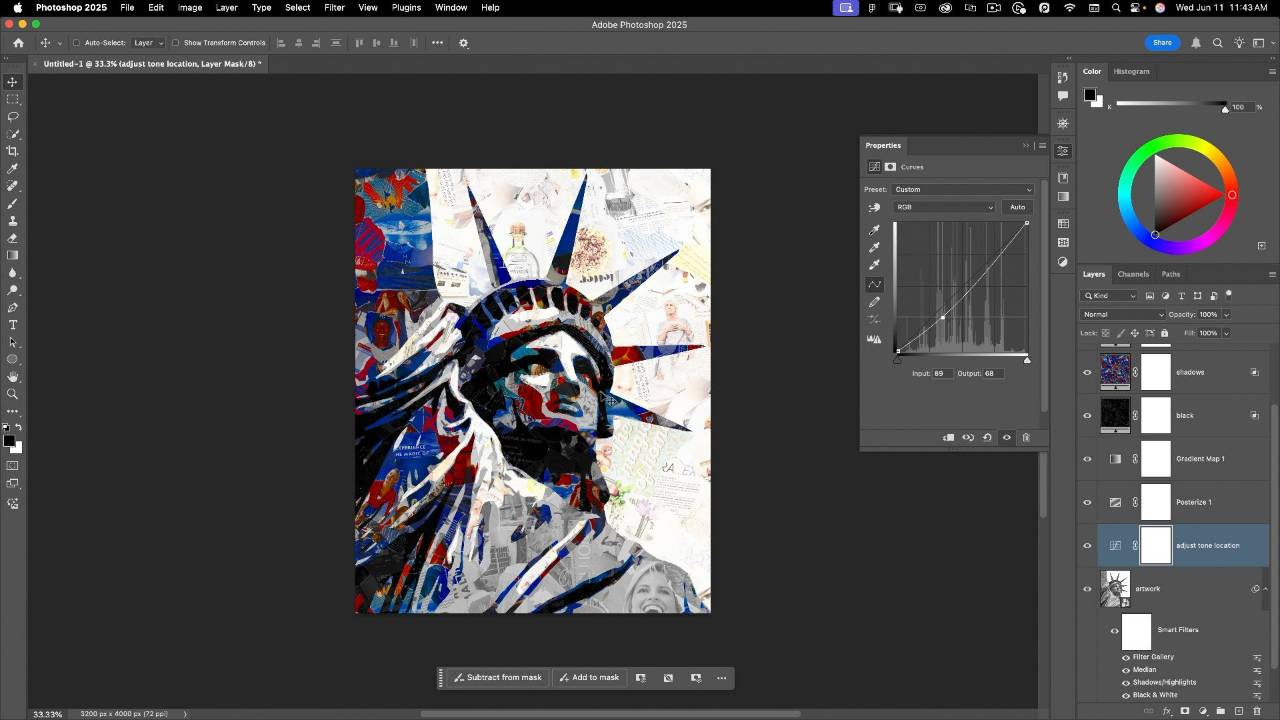The image size is (1280, 720).
Task: Delete layer using the Layers panel trash icon
Action: (x=1257, y=711)
